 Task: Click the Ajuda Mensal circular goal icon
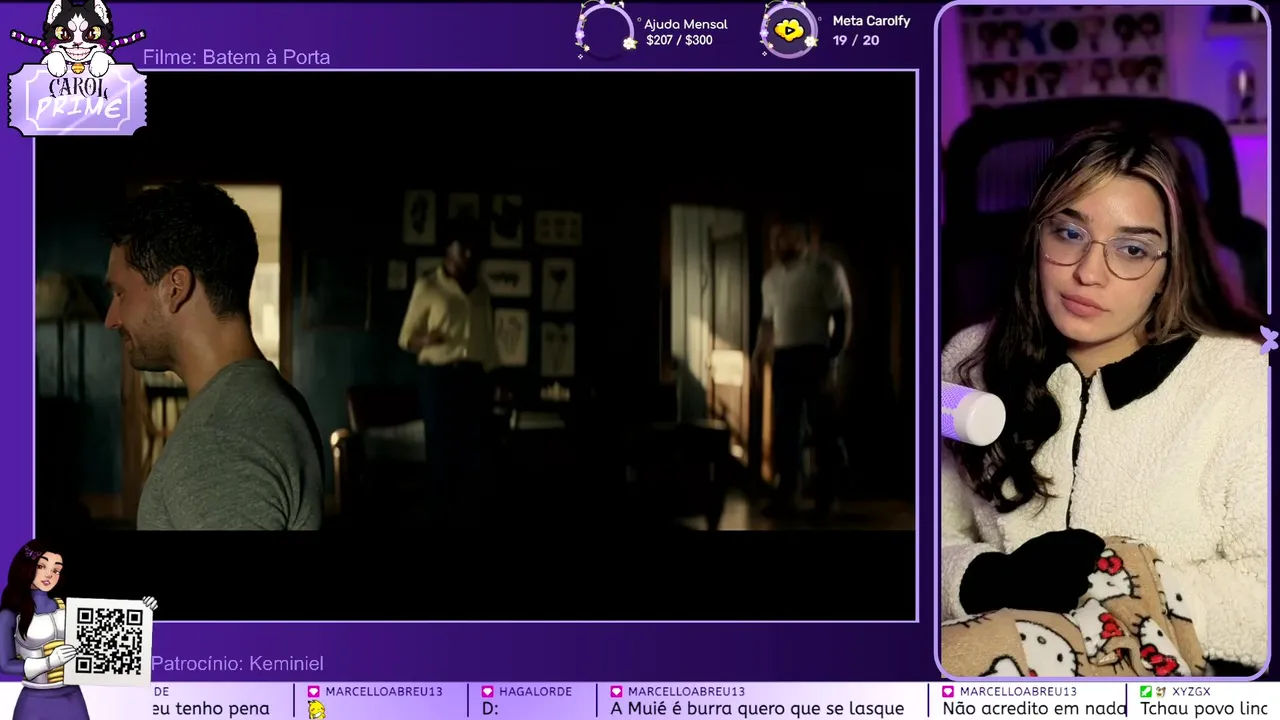tap(606, 32)
